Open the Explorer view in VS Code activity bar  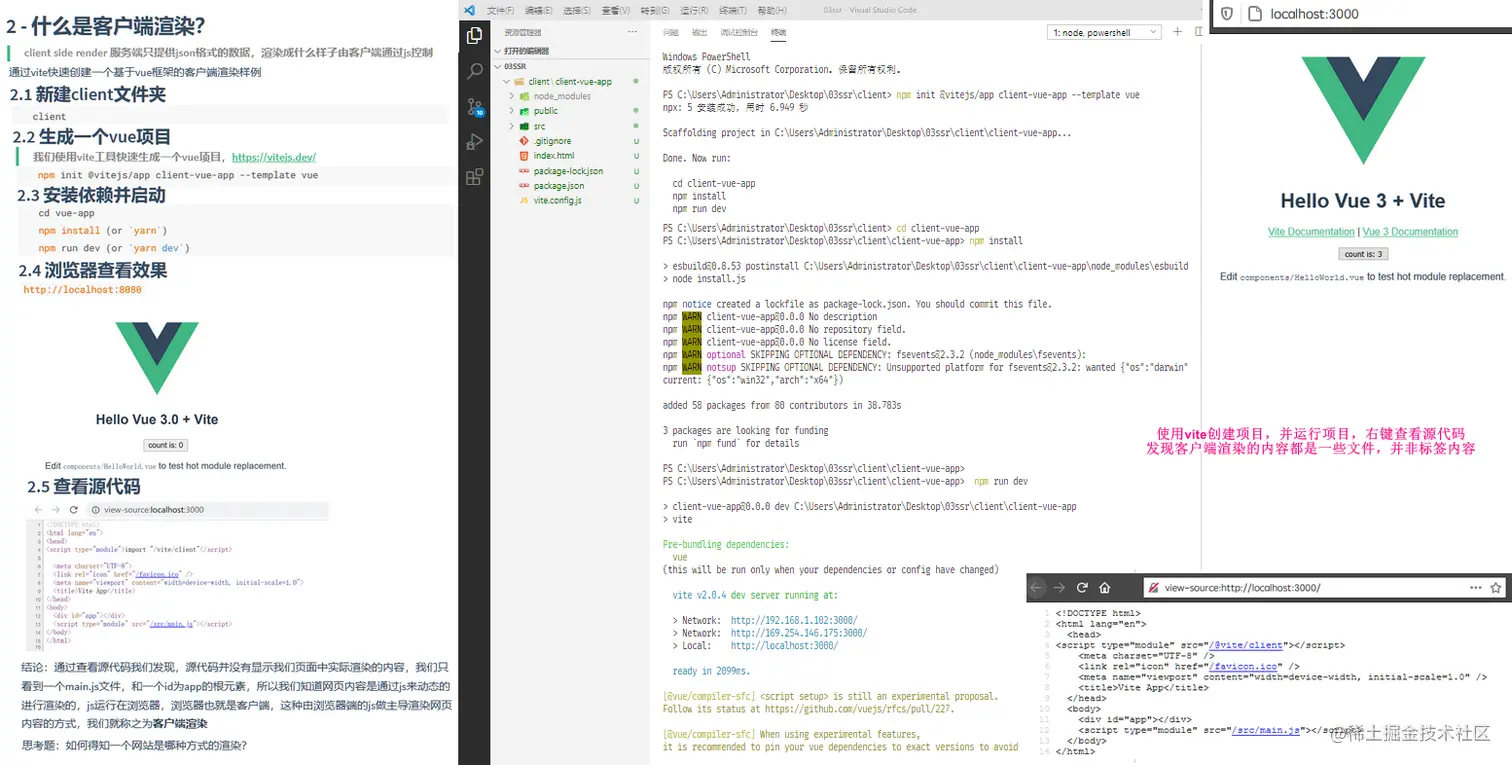point(475,37)
